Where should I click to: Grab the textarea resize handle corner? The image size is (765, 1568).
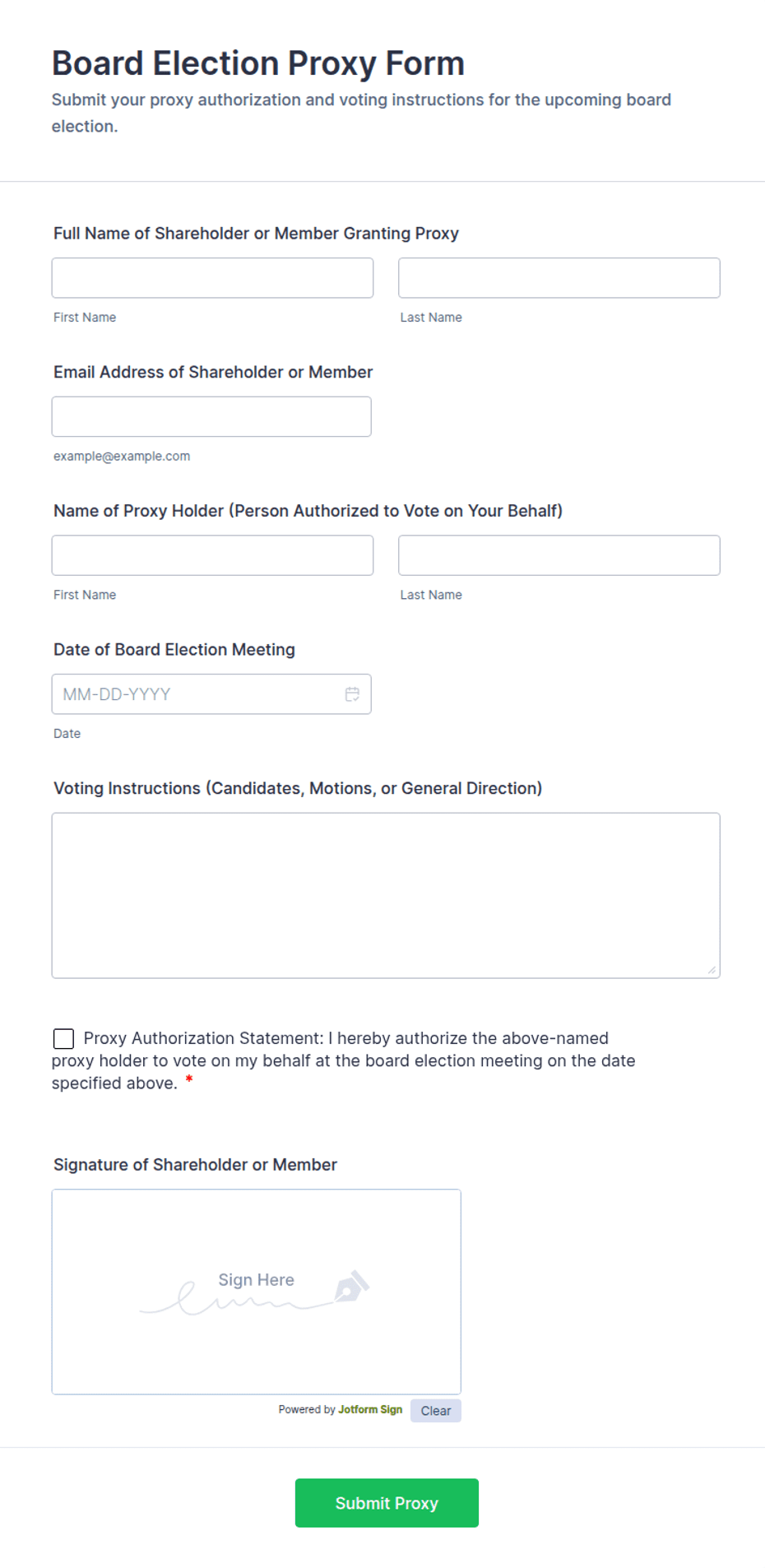pos(712,970)
